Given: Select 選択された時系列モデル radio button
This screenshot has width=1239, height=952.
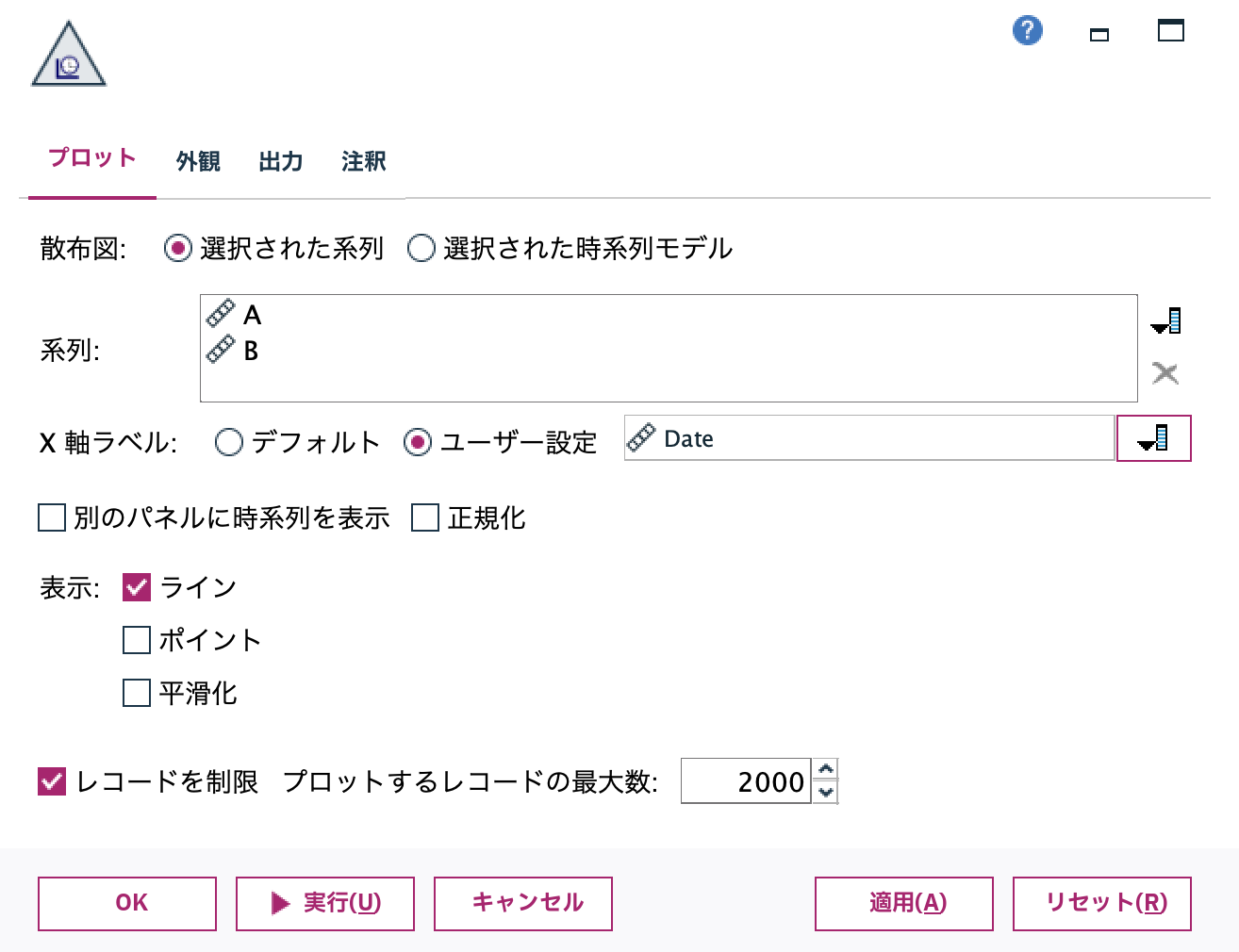Looking at the screenshot, I should (421, 248).
